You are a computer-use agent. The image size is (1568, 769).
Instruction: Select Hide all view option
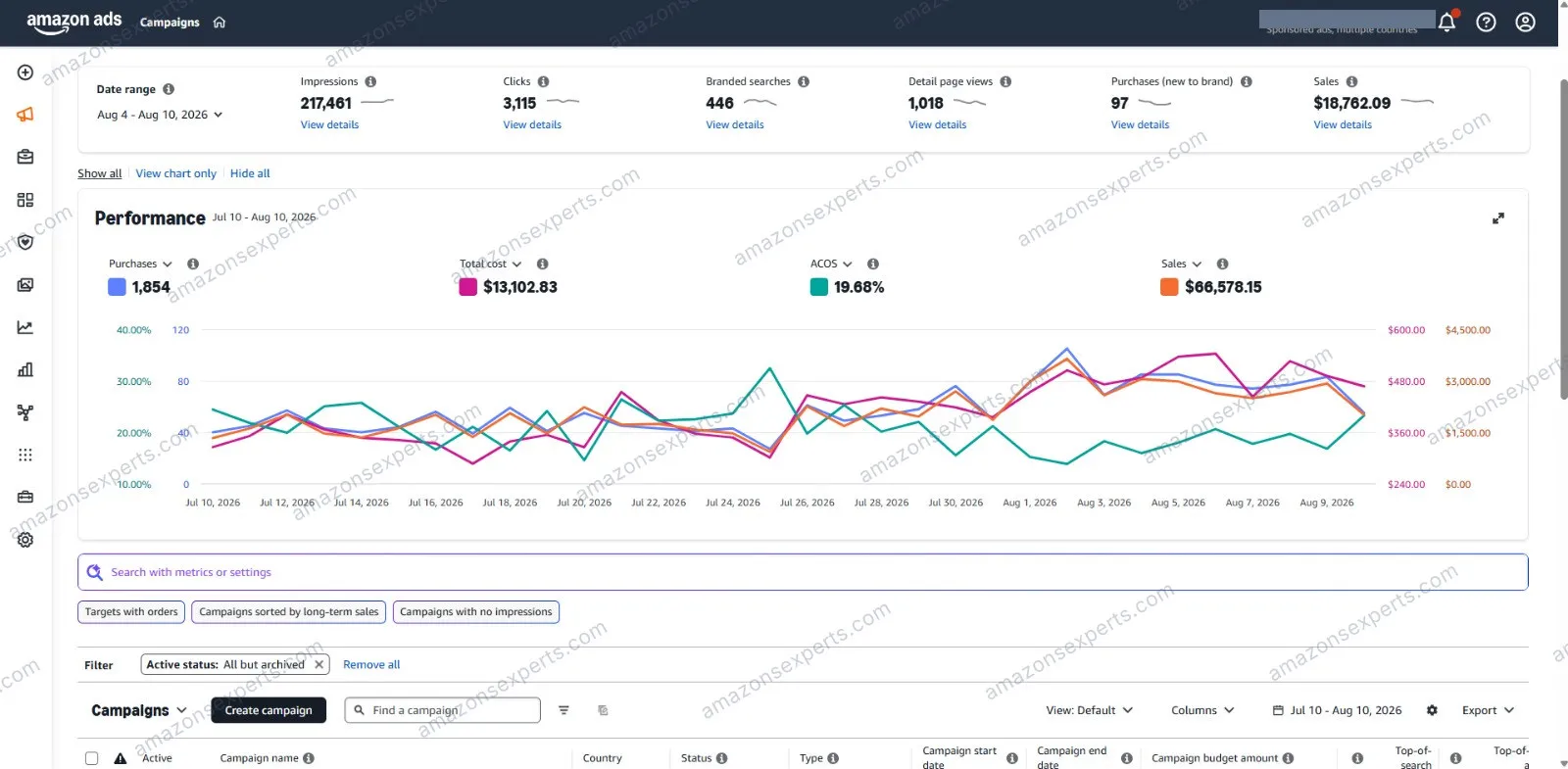[250, 173]
